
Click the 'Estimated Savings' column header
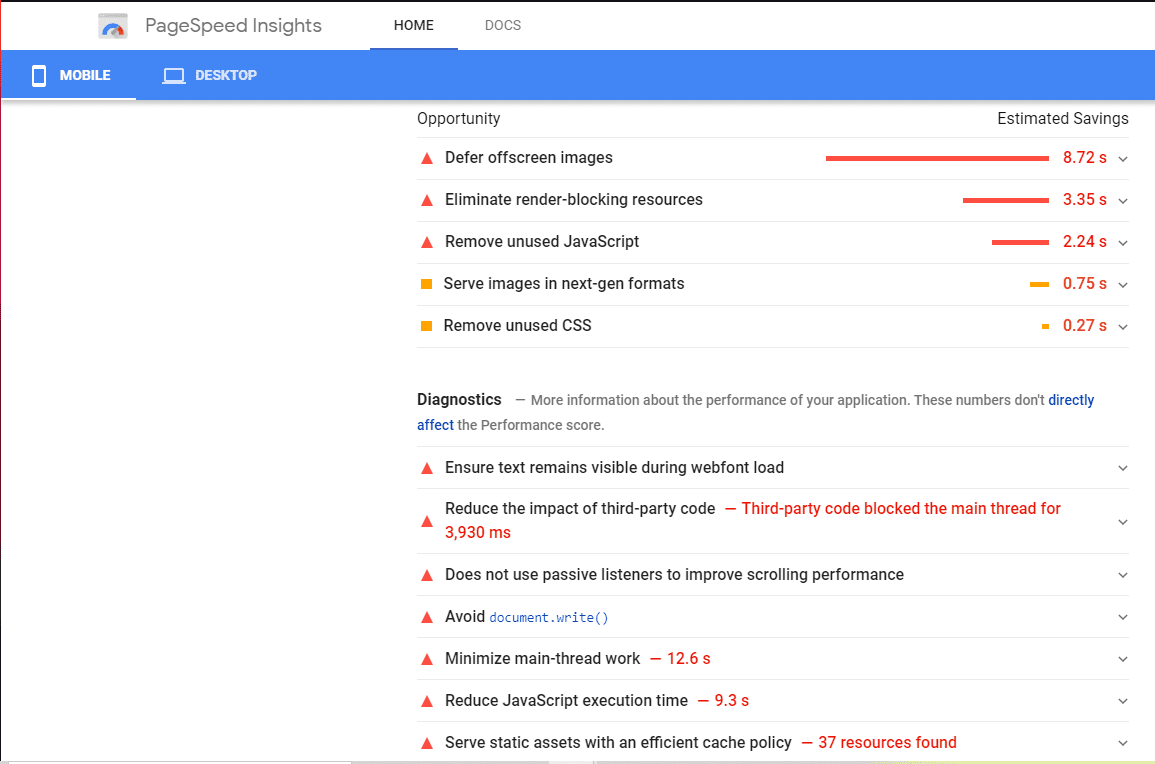[1063, 119]
